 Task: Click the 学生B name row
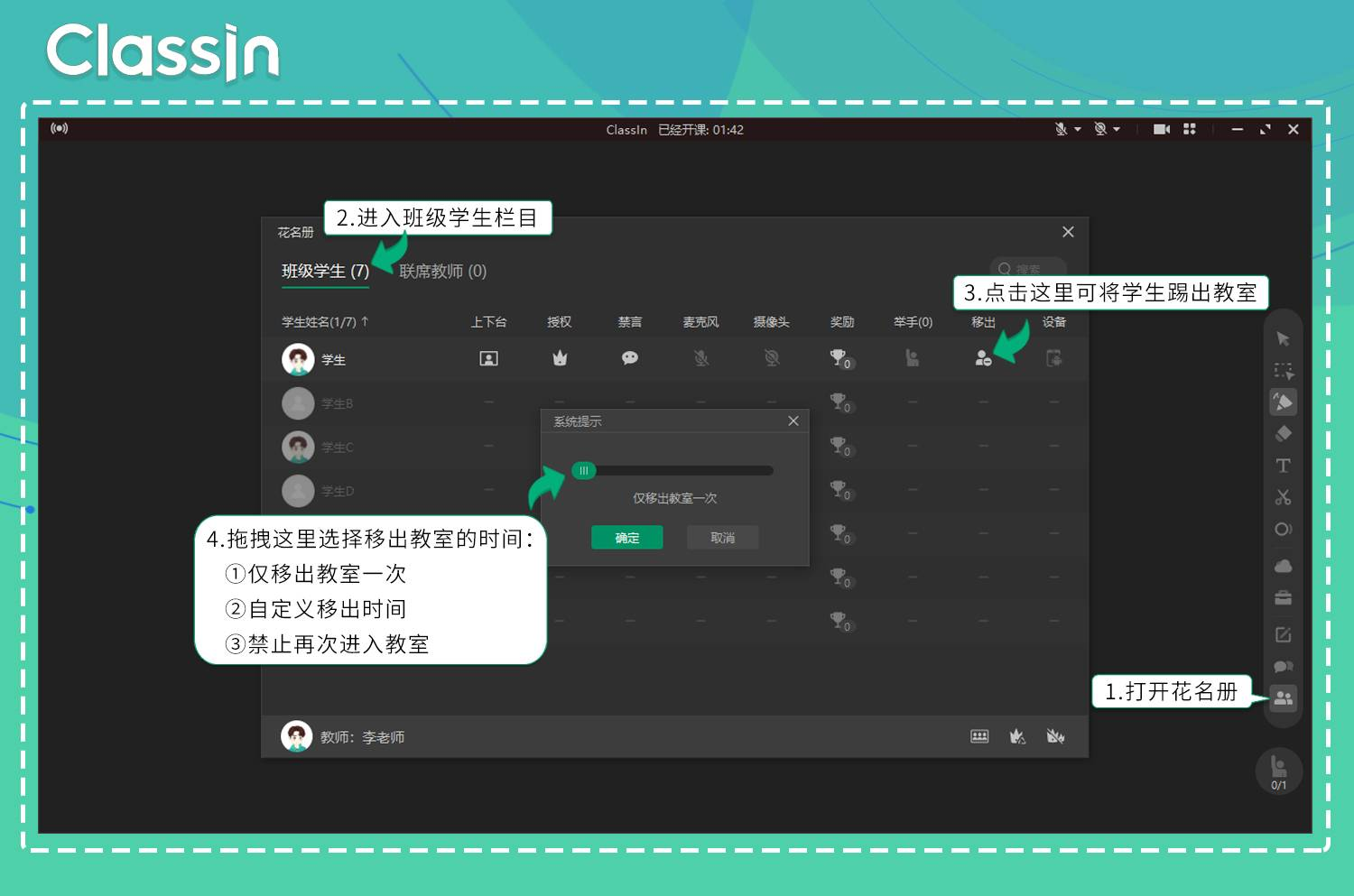pyautogui.click(x=337, y=403)
